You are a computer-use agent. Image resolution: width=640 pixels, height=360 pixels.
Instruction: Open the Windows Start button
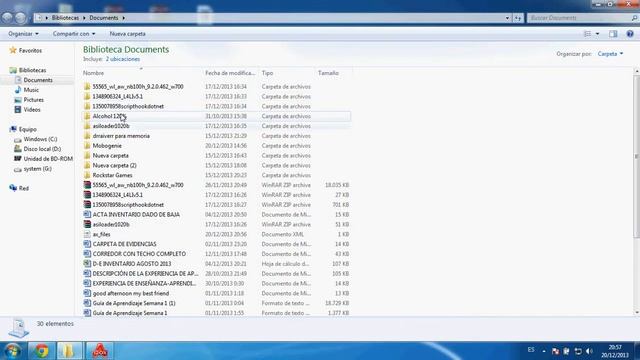point(12,351)
